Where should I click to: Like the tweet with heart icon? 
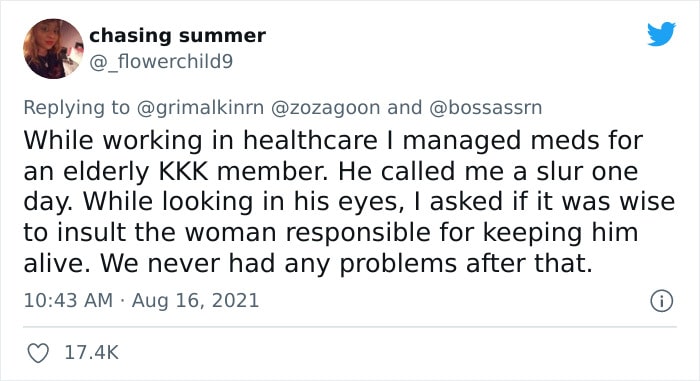click(x=38, y=353)
